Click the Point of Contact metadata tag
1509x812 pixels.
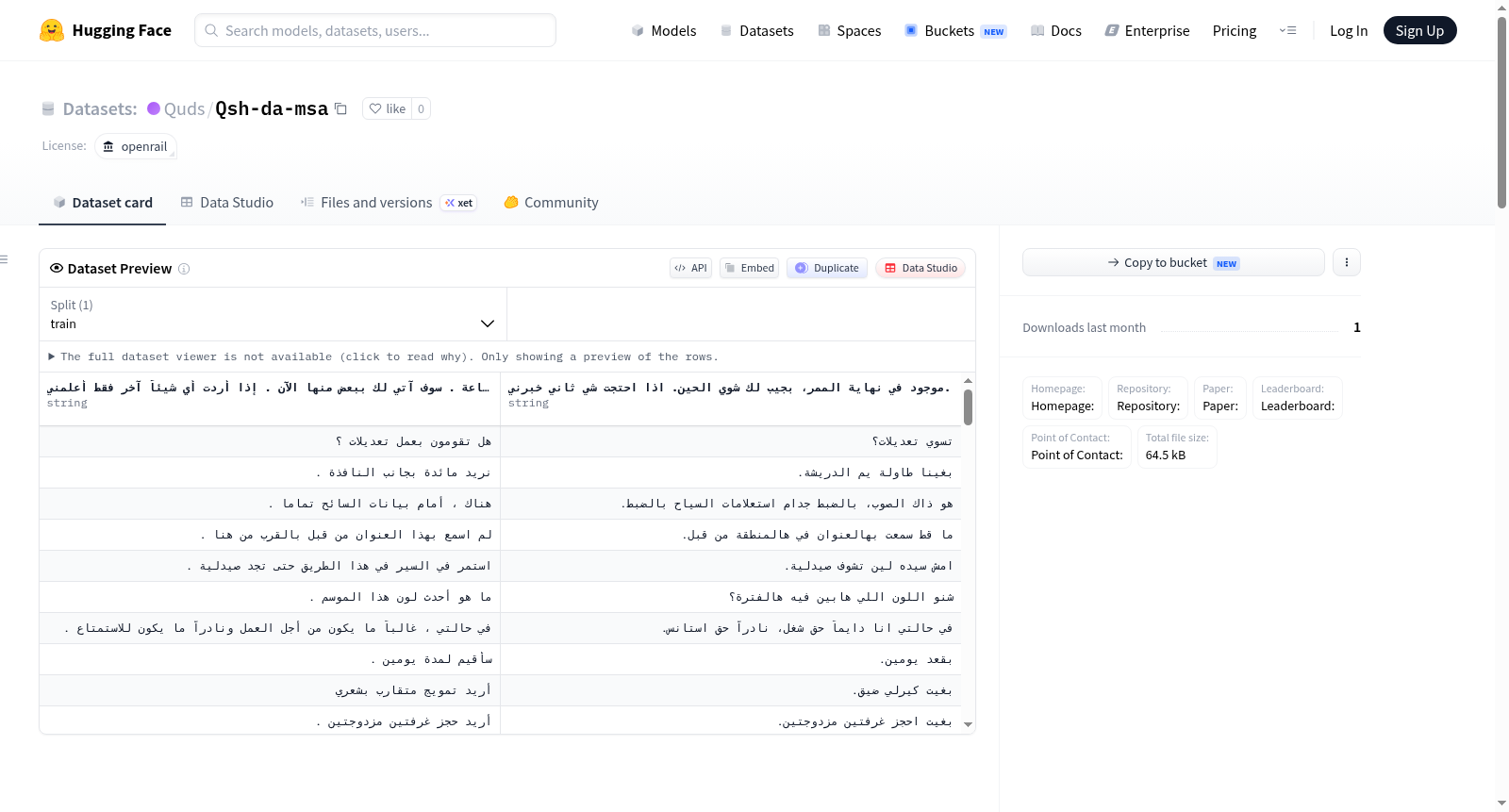pos(1077,446)
